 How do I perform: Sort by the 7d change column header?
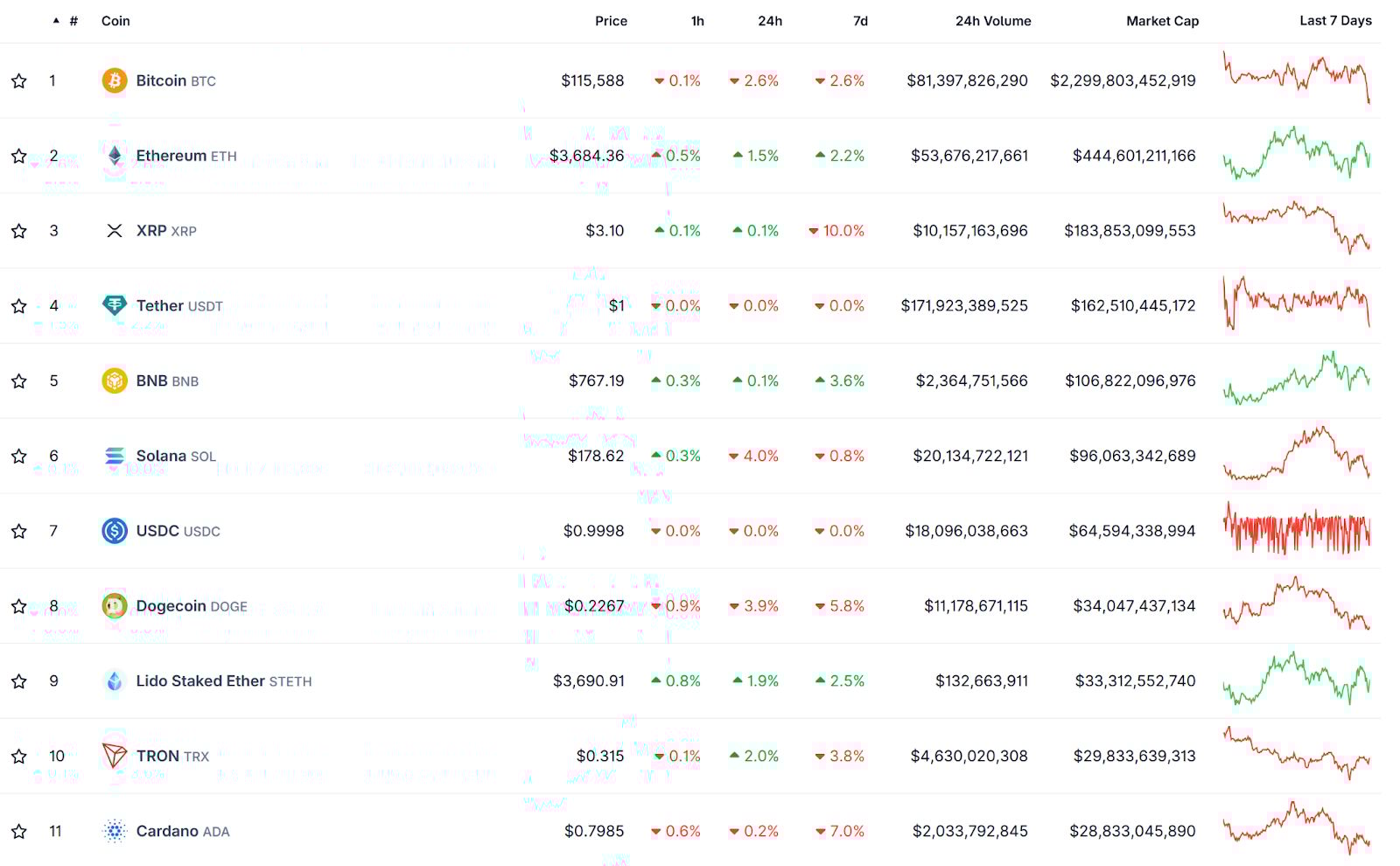tap(860, 21)
